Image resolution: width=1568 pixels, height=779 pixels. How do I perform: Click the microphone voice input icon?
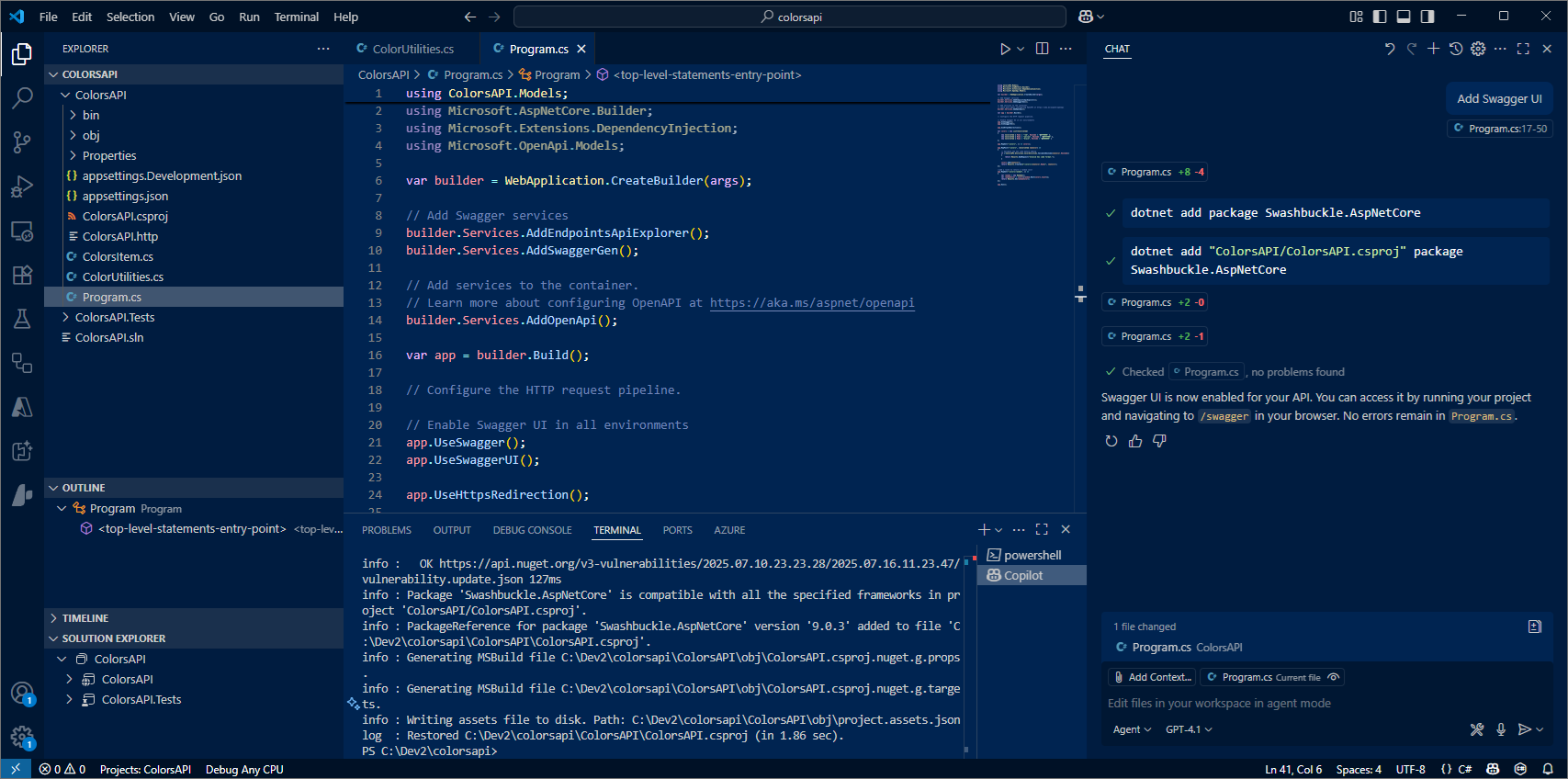[x=1501, y=729]
